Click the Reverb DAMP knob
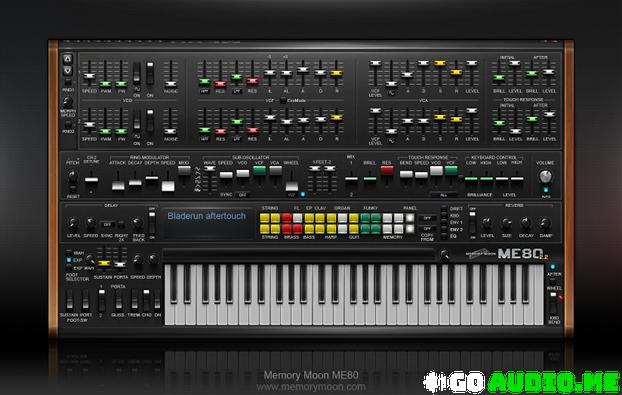The height and width of the screenshot is (395, 622). 545,224
